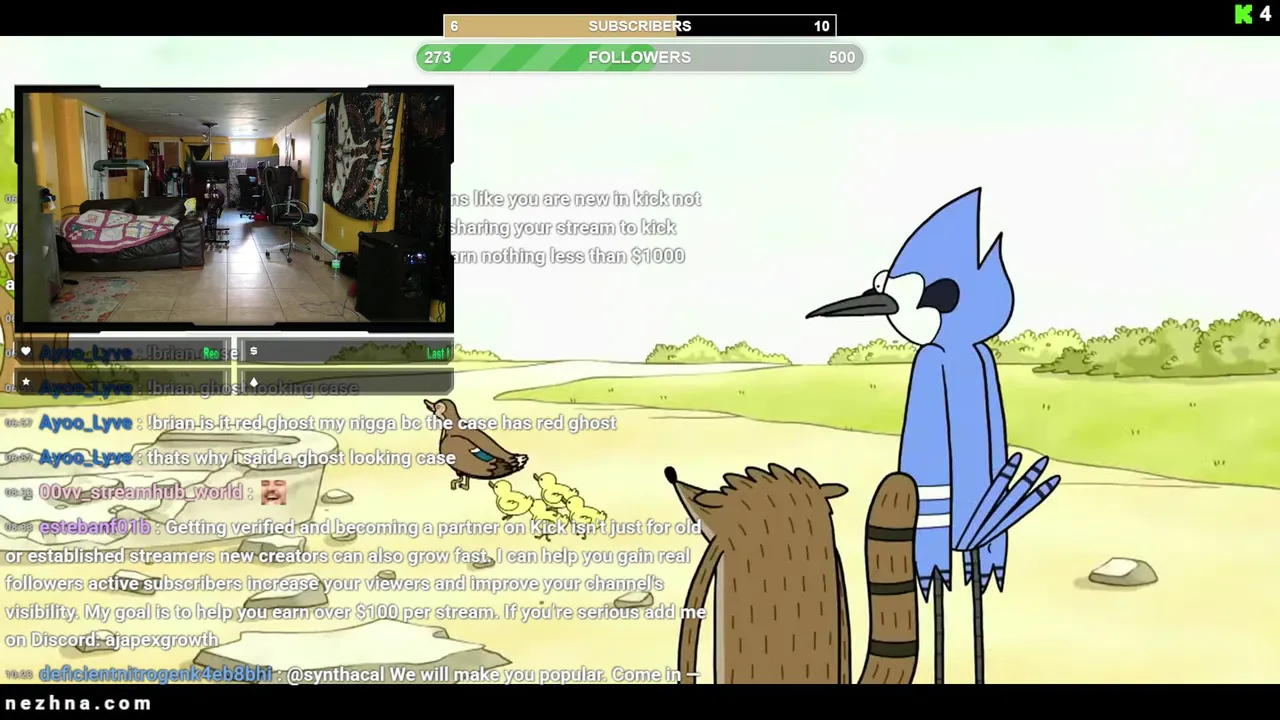Click the 'Last' label in overlay bar
Screen dimensions: 1280x720
tap(439, 353)
